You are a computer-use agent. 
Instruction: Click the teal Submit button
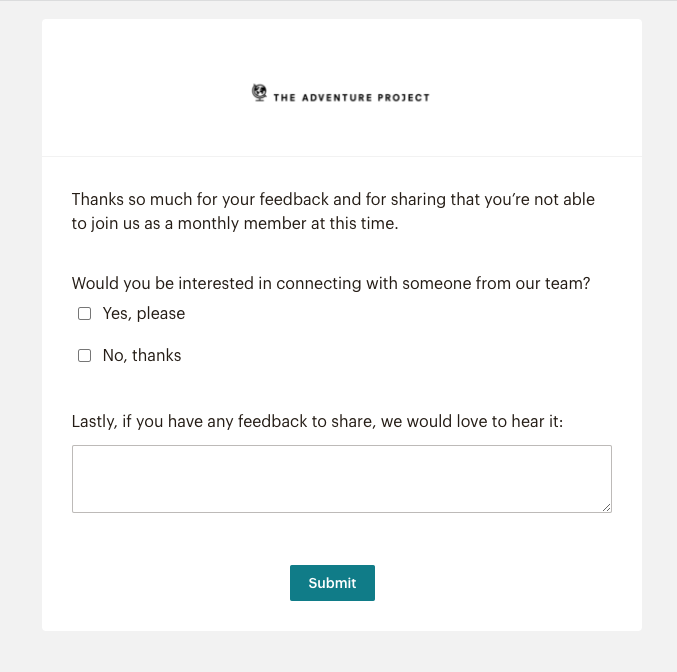(332, 583)
